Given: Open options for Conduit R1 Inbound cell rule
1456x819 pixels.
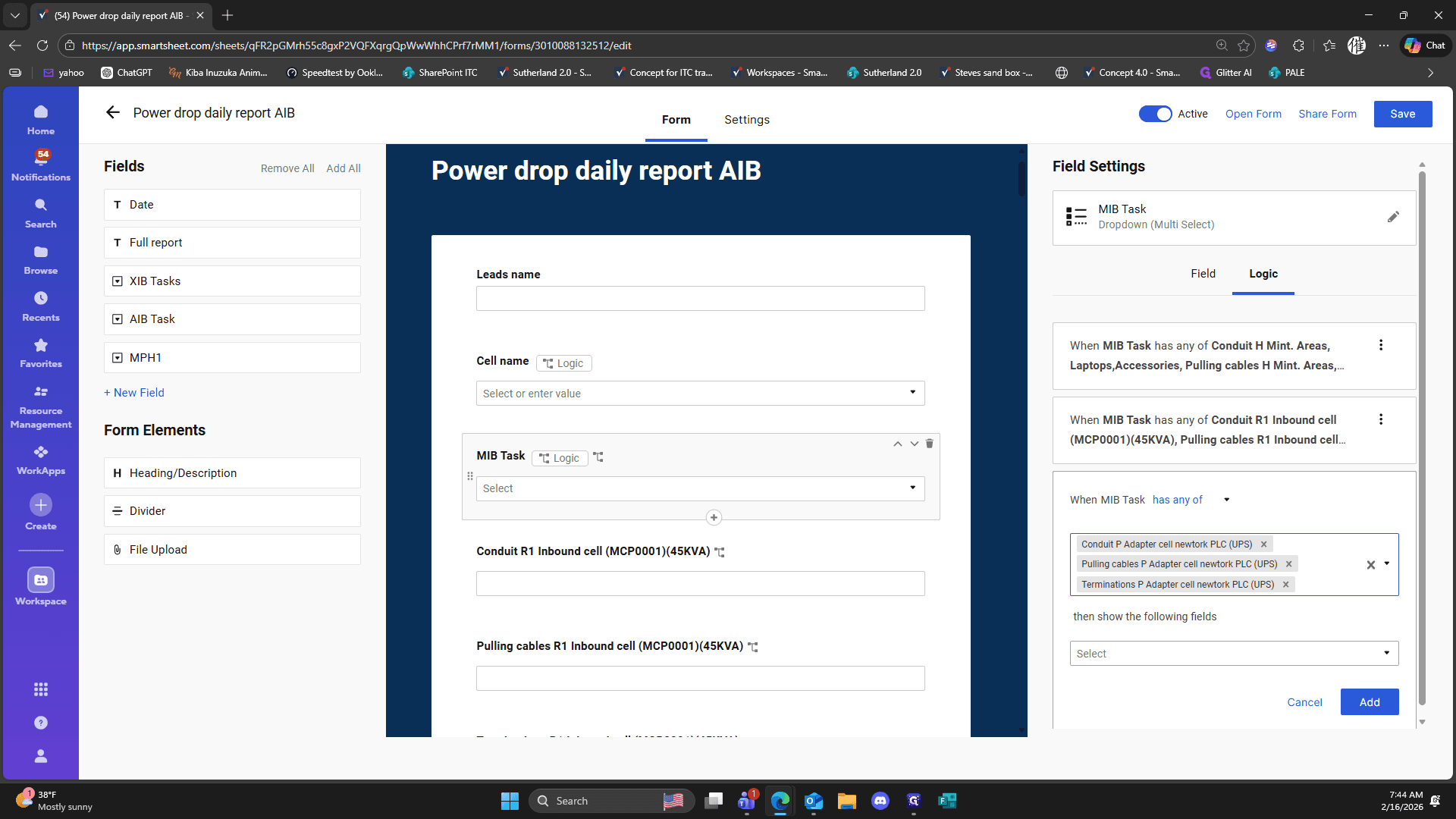Looking at the screenshot, I should (1381, 419).
